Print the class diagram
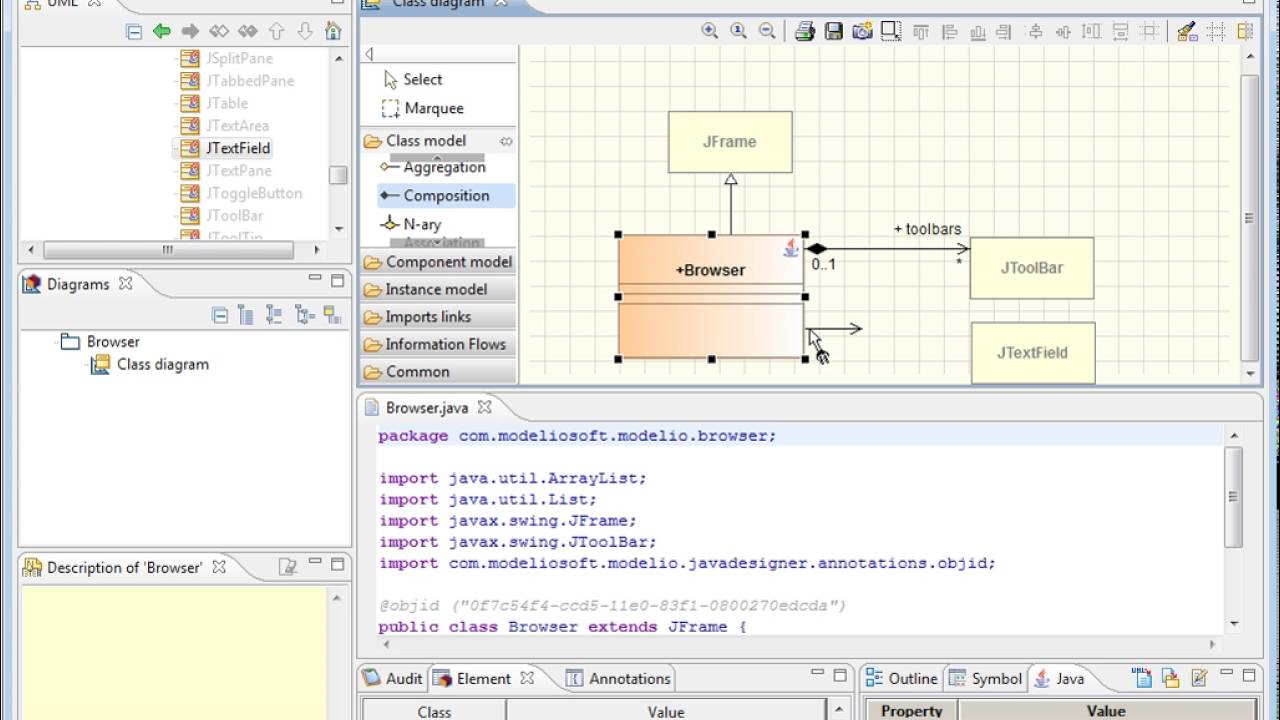Screen dimensions: 1280x720 click(x=804, y=31)
